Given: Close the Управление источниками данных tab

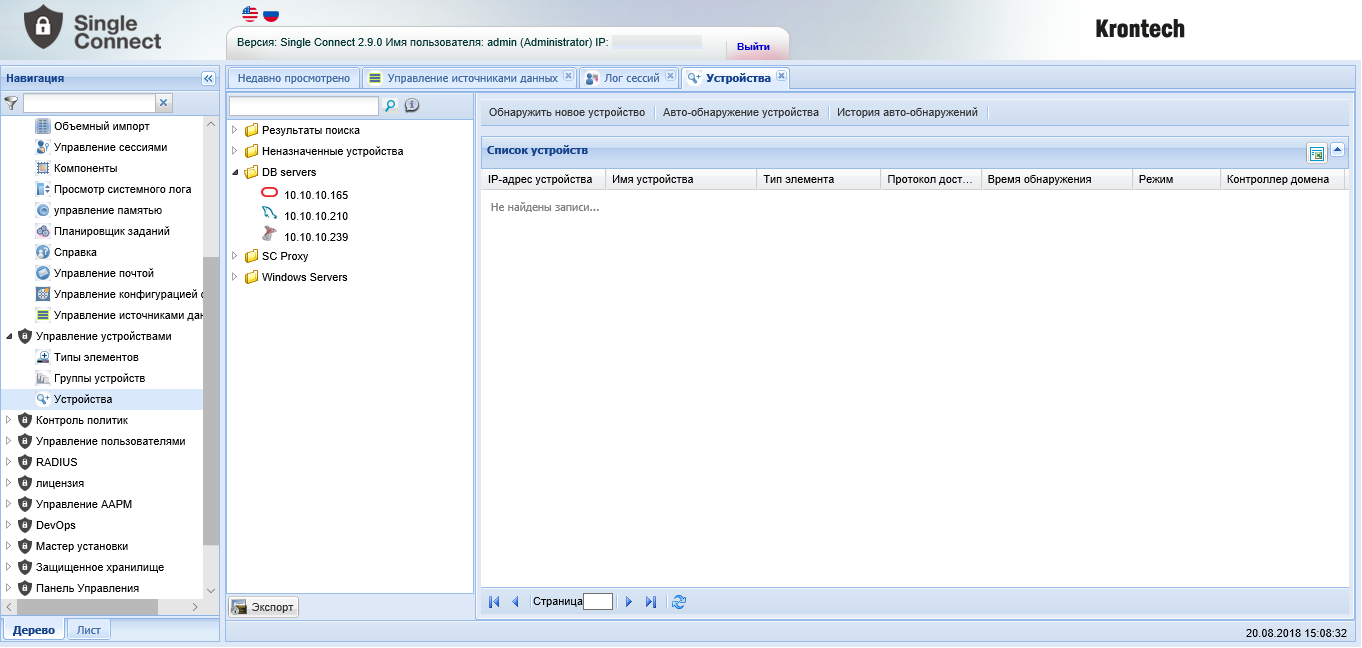Looking at the screenshot, I should pos(568,76).
